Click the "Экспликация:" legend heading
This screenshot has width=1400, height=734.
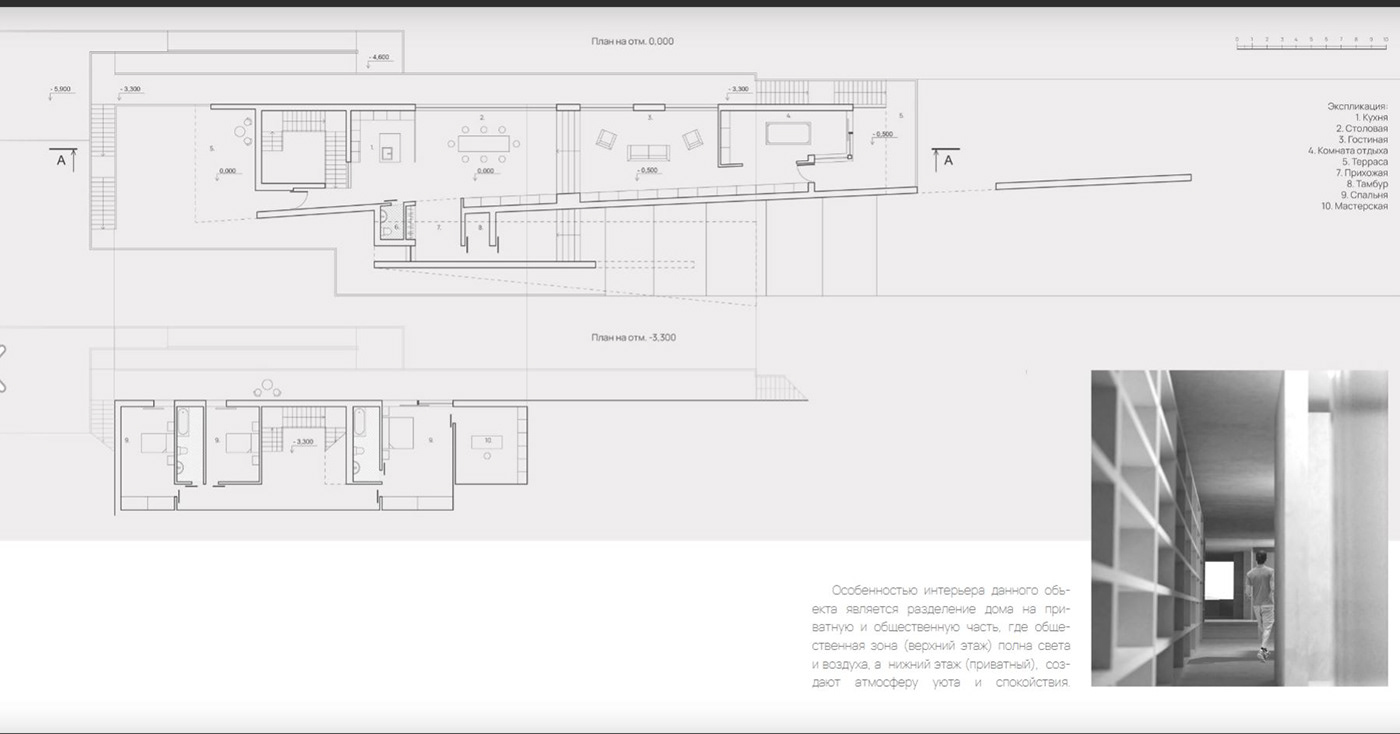point(1357,106)
